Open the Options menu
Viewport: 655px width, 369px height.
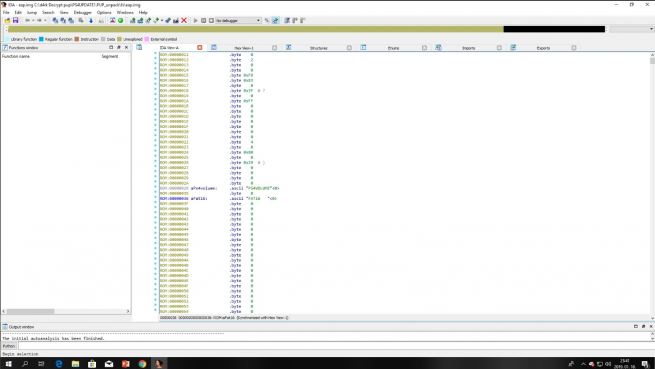coord(104,13)
